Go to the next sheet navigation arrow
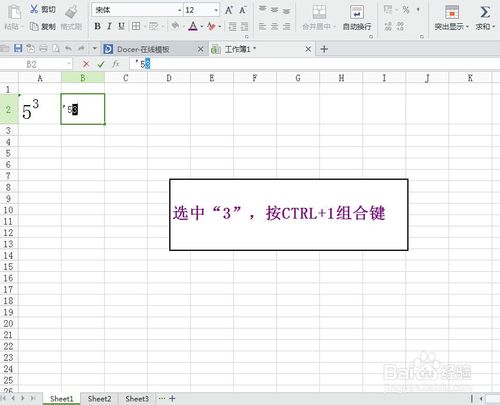 click(23, 398)
